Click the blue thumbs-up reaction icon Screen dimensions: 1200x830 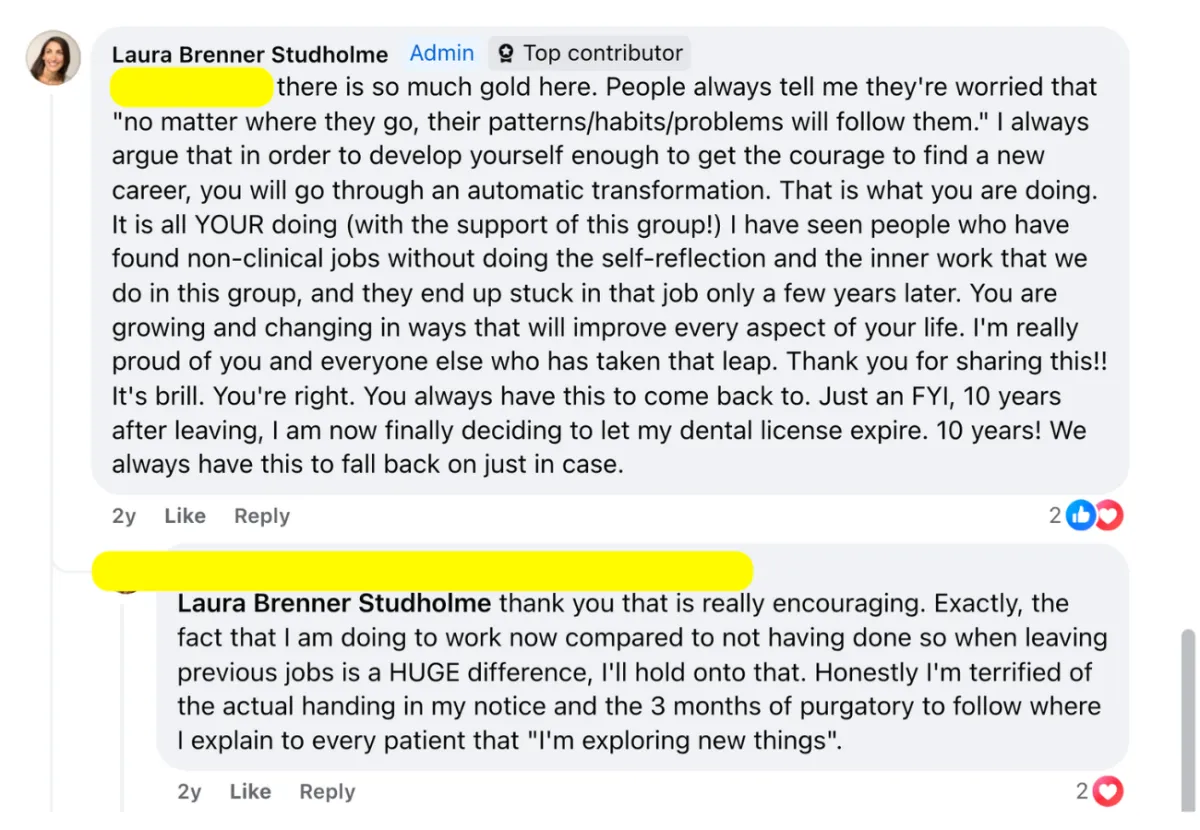[1081, 515]
